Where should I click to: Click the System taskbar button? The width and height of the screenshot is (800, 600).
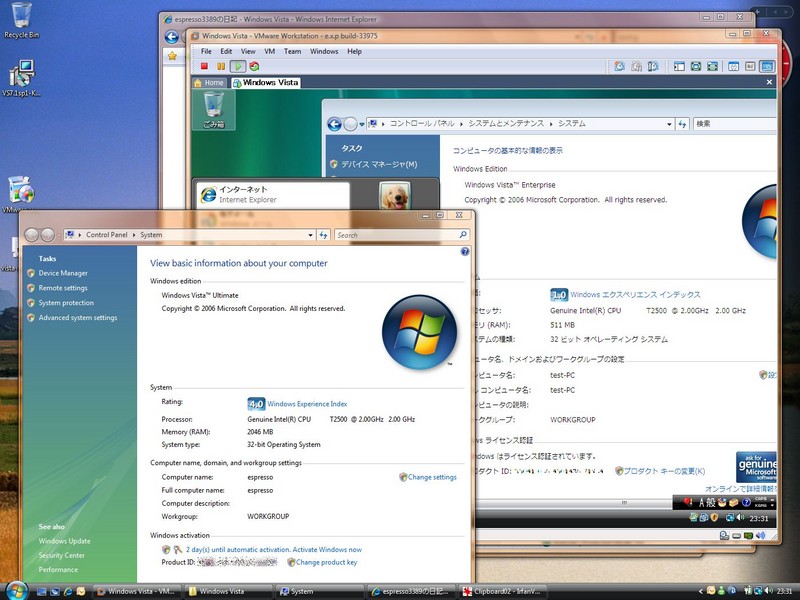pyautogui.click(x=319, y=592)
